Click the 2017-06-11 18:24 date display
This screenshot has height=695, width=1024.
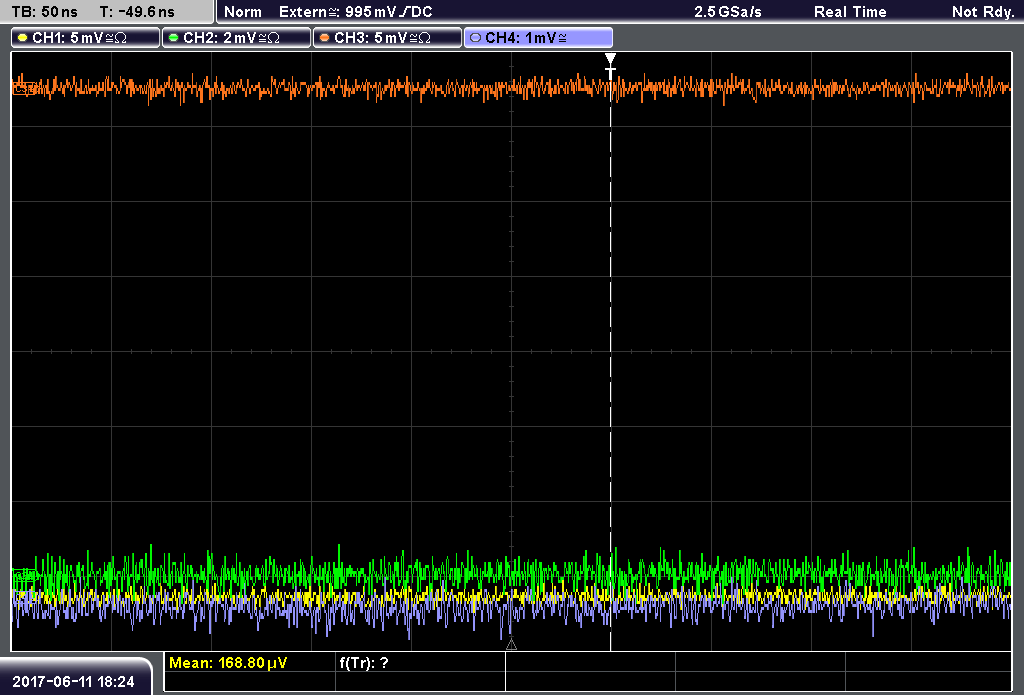click(73, 682)
